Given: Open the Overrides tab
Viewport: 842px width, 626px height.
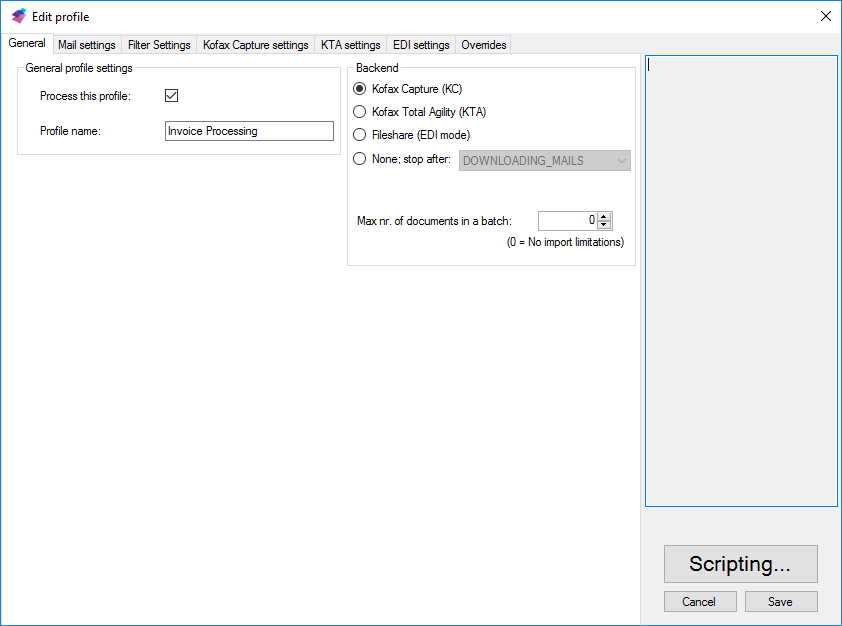Looking at the screenshot, I should click(484, 45).
